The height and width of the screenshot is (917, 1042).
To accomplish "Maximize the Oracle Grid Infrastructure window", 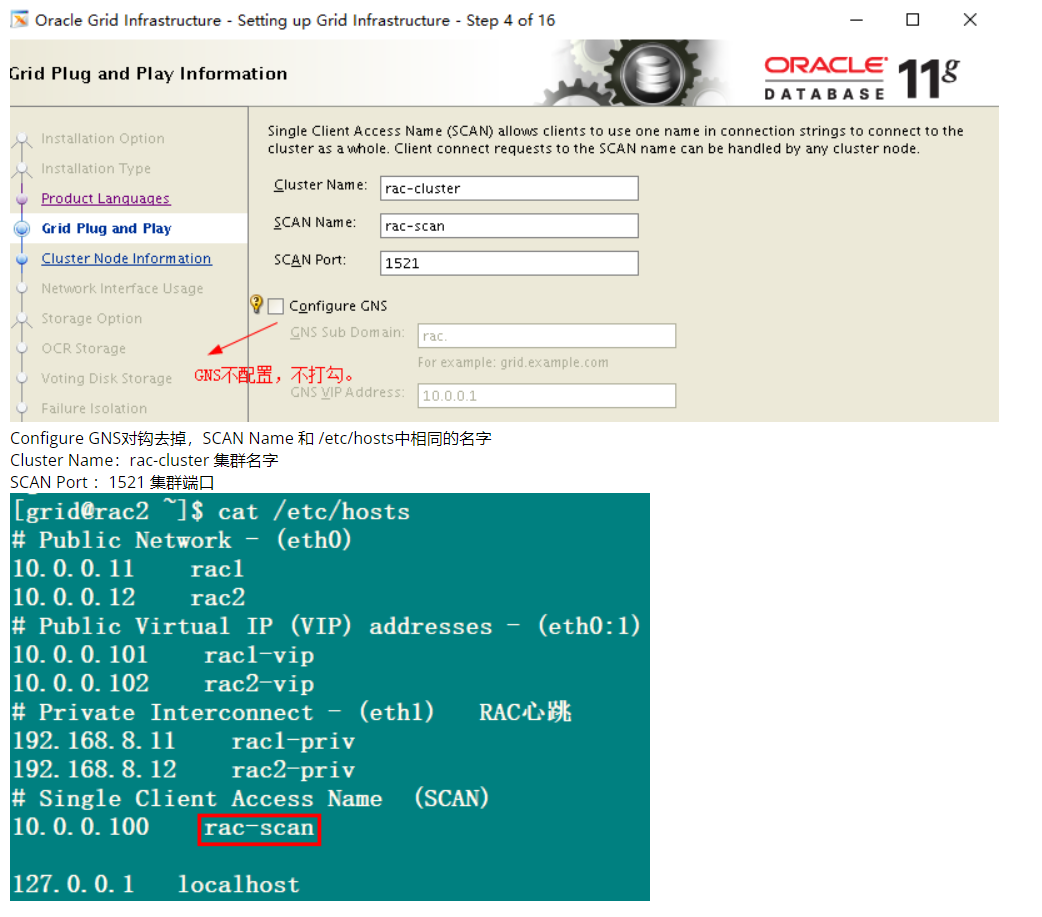I will coord(913,20).
